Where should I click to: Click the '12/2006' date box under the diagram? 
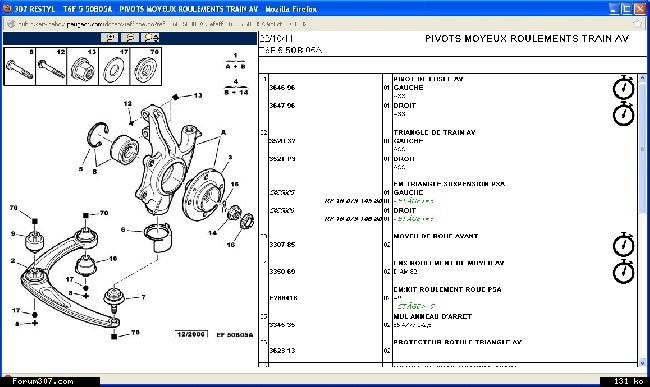pos(191,334)
